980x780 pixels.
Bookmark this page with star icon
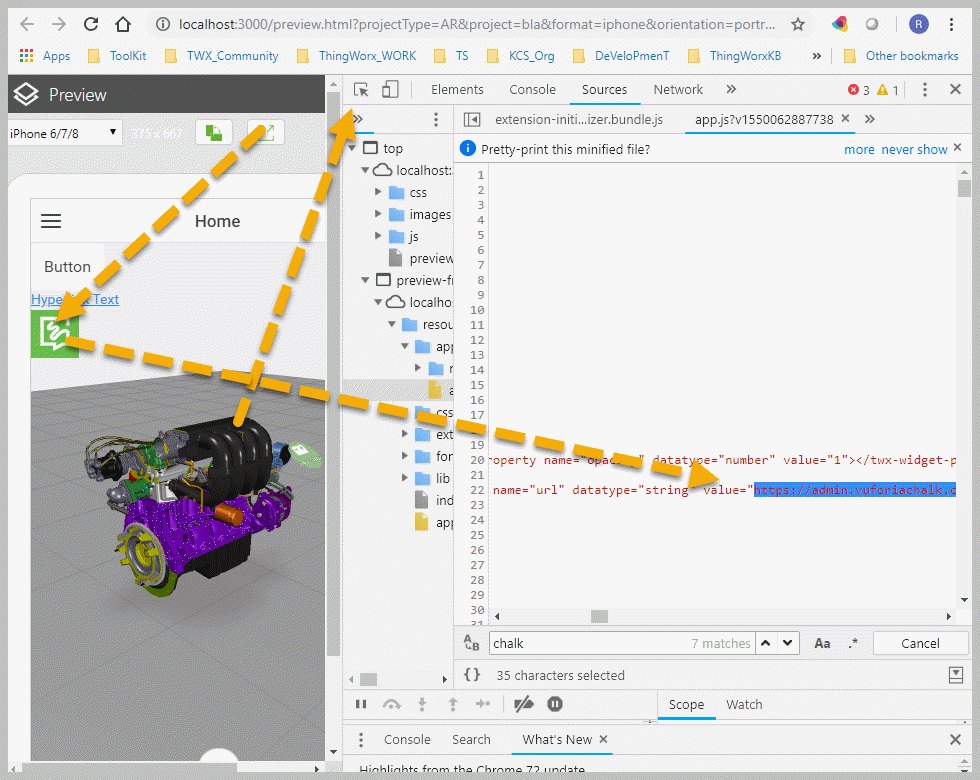click(797, 25)
